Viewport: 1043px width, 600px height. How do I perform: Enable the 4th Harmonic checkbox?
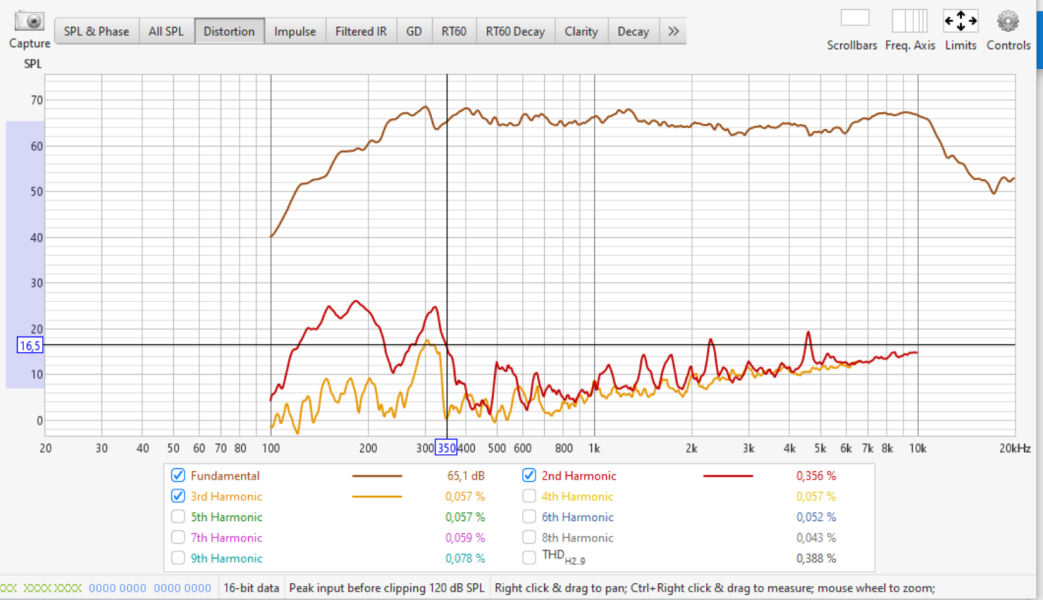tap(529, 496)
